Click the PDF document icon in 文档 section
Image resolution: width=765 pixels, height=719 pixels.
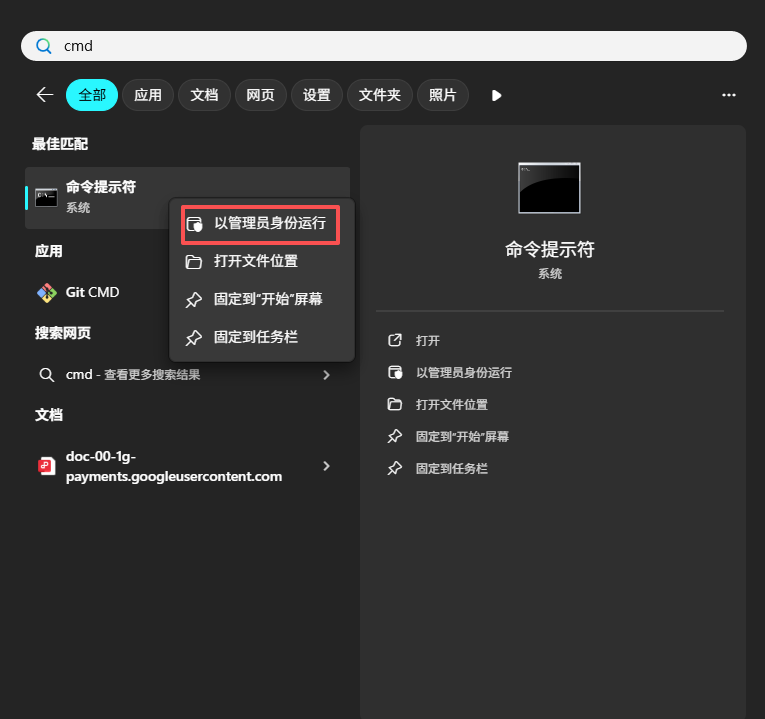click(46, 466)
